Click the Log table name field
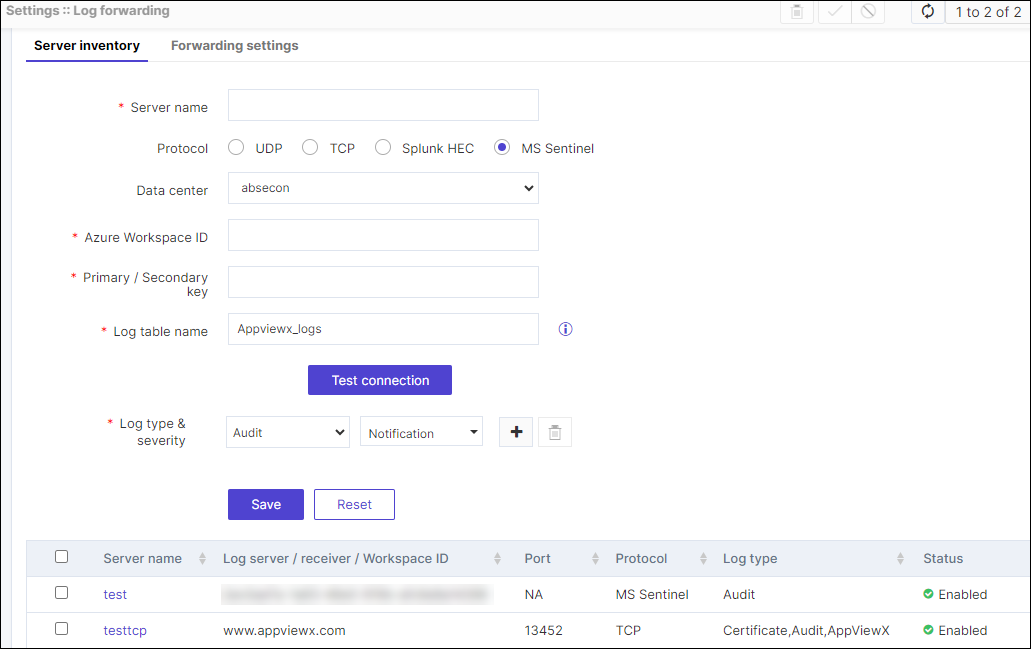The width and height of the screenshot is (1031, 649). (383, 329)
